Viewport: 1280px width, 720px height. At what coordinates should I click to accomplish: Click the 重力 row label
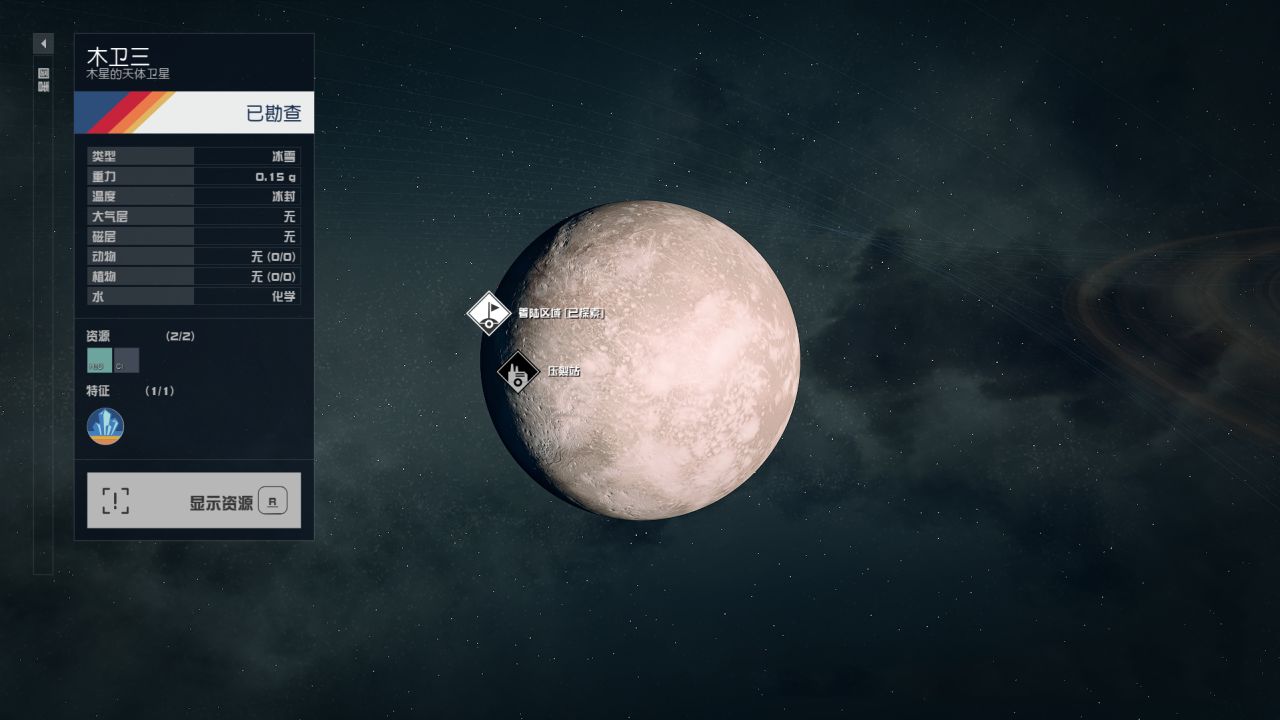click(x=103, y=176)
